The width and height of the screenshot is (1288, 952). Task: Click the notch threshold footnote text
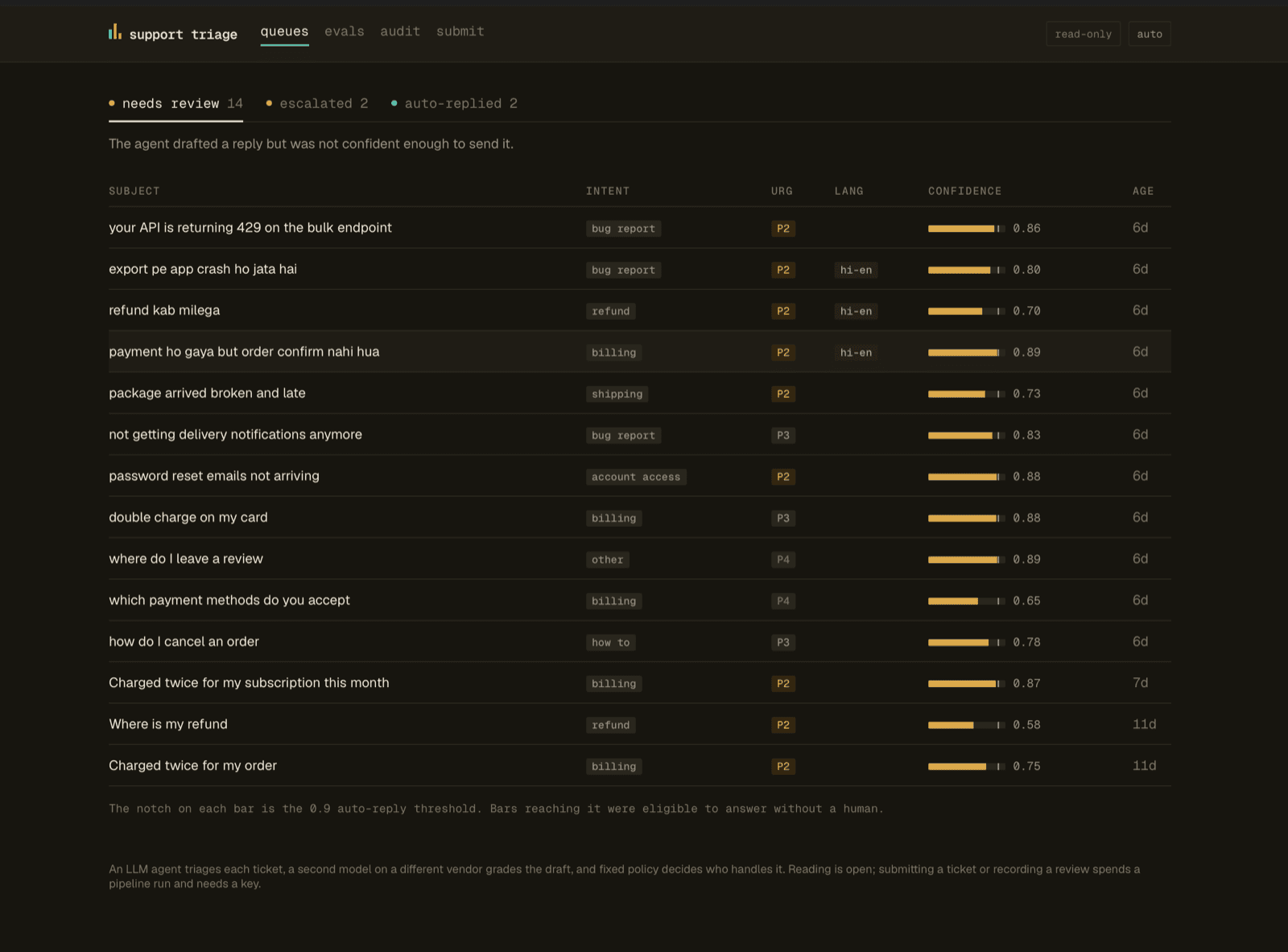click(x=496, y=809)
